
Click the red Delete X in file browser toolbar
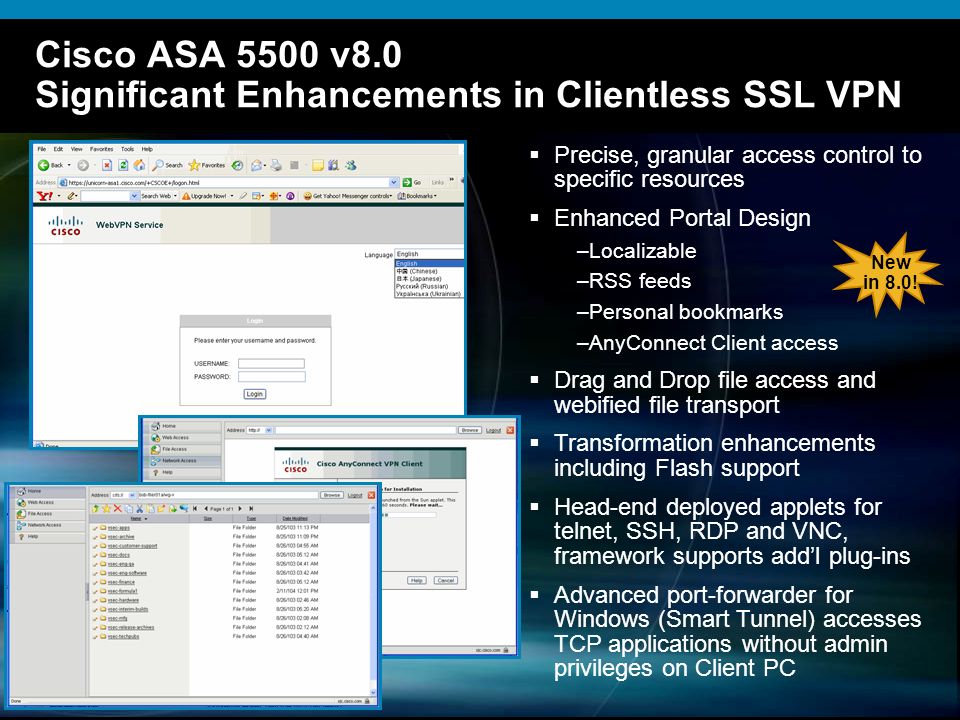118,509
